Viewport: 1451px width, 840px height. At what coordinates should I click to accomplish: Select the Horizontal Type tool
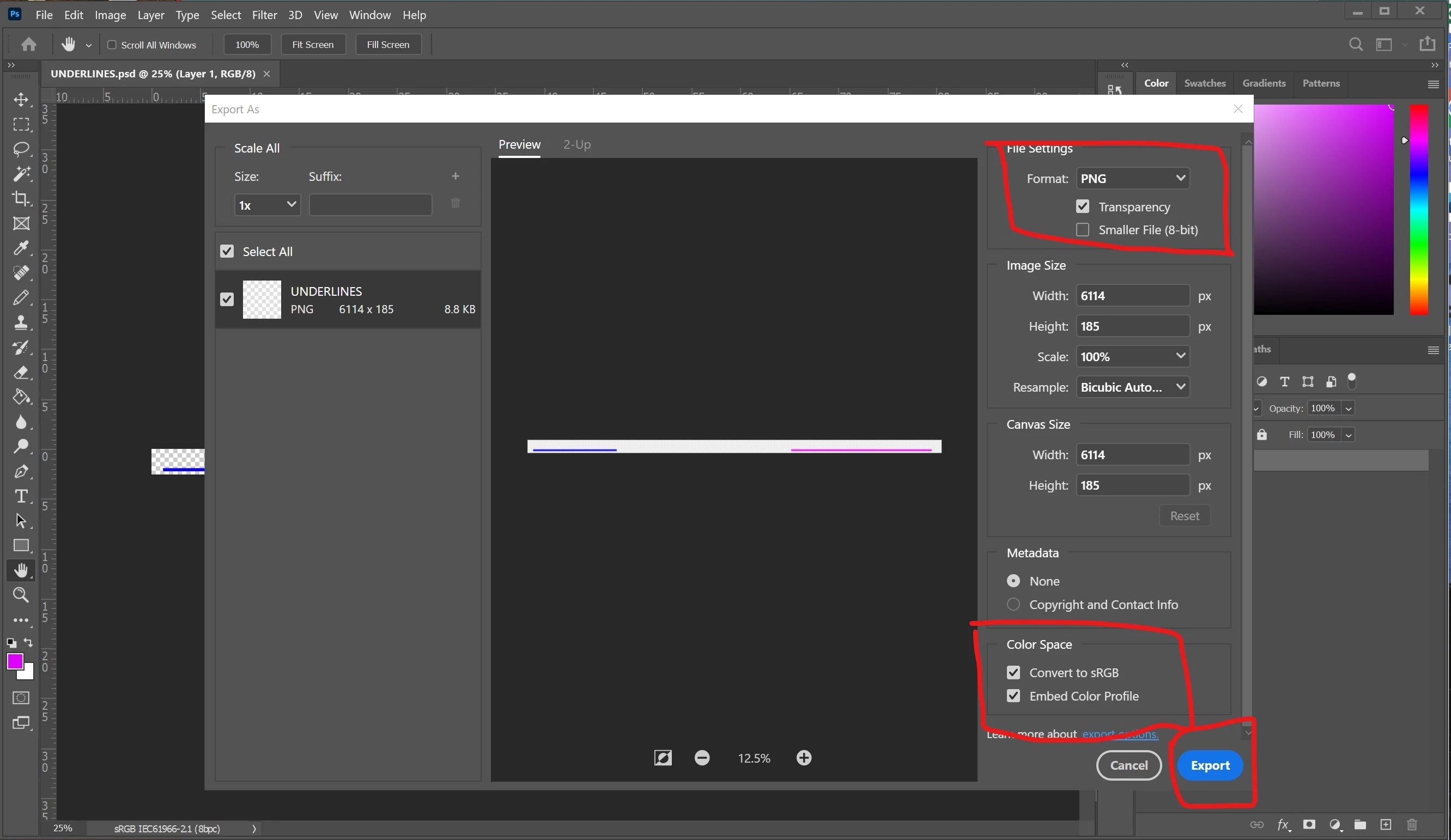coord(21,496)
